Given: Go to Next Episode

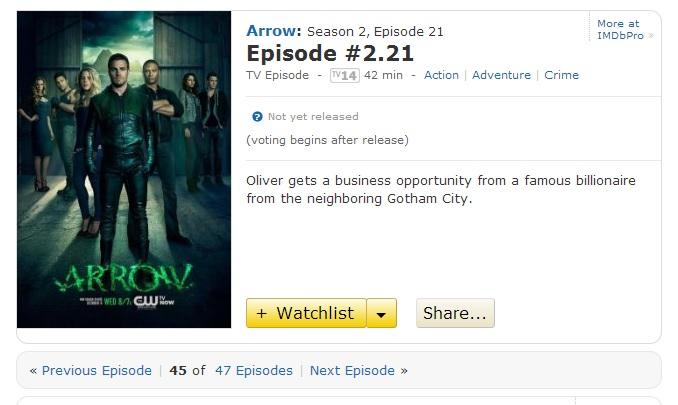Looking at the screenshot, I should pos(352,370).
